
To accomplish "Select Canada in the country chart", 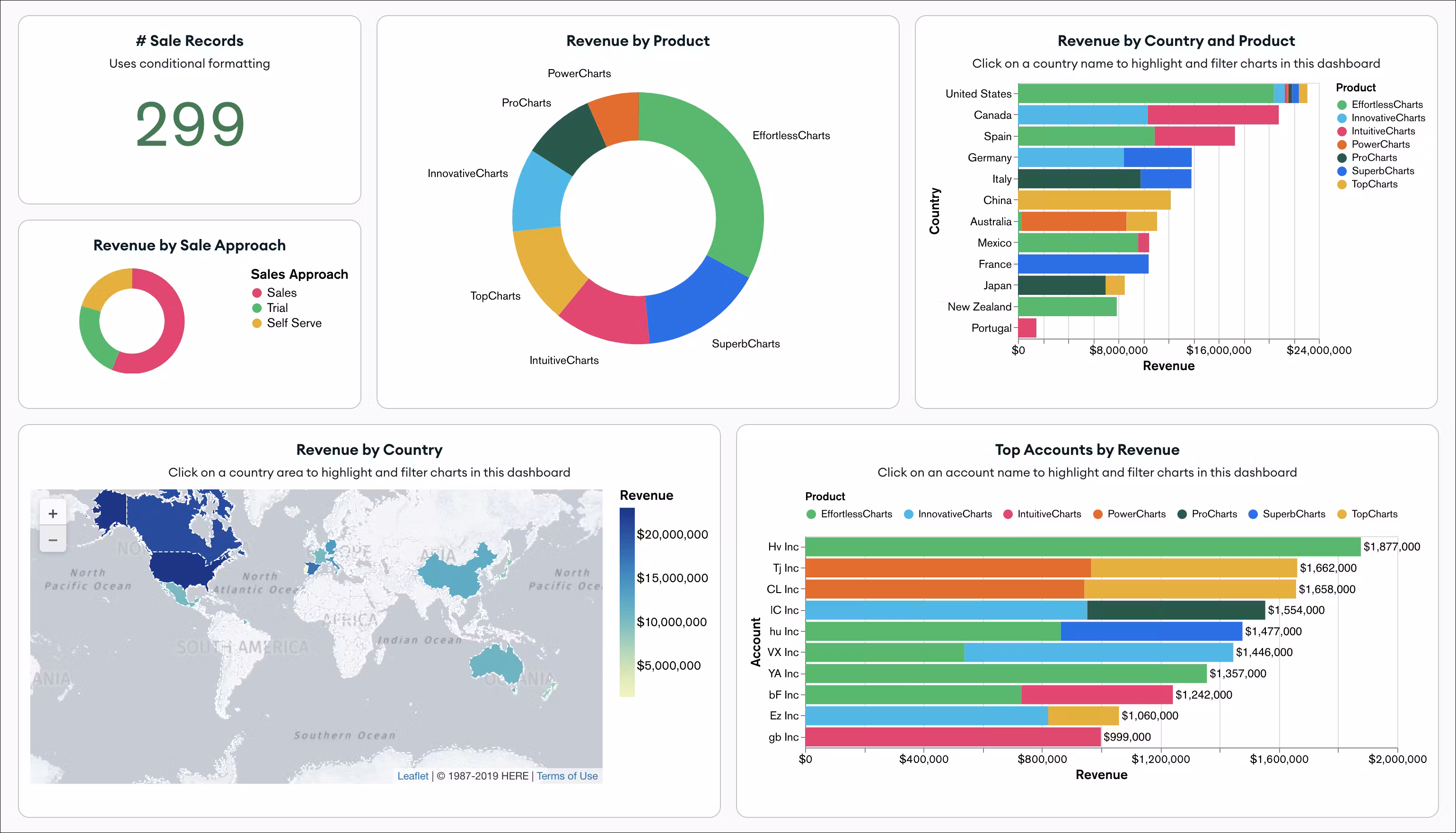I will (x=992, y=115).
